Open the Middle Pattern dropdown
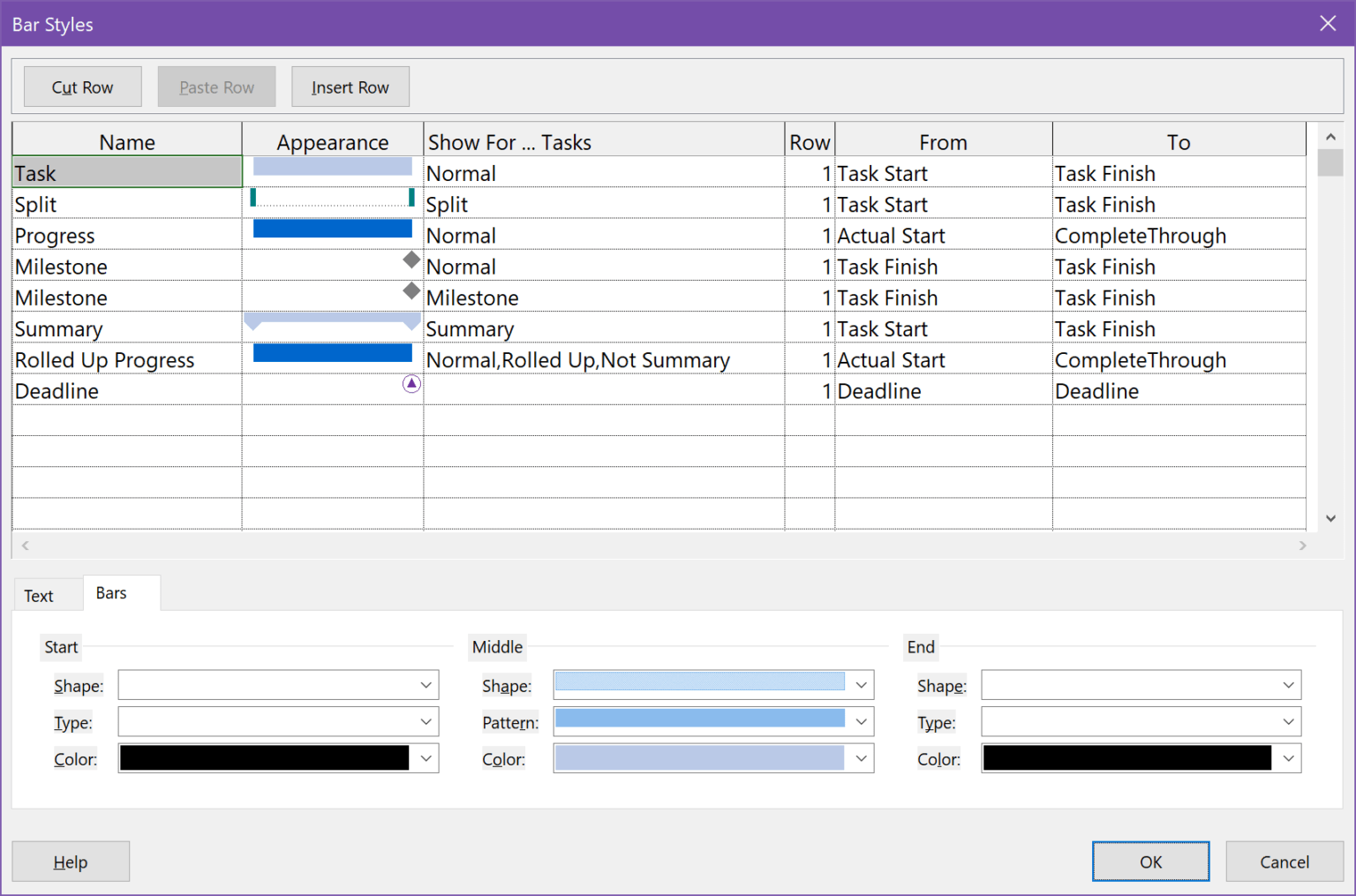 tap(712, 721)
